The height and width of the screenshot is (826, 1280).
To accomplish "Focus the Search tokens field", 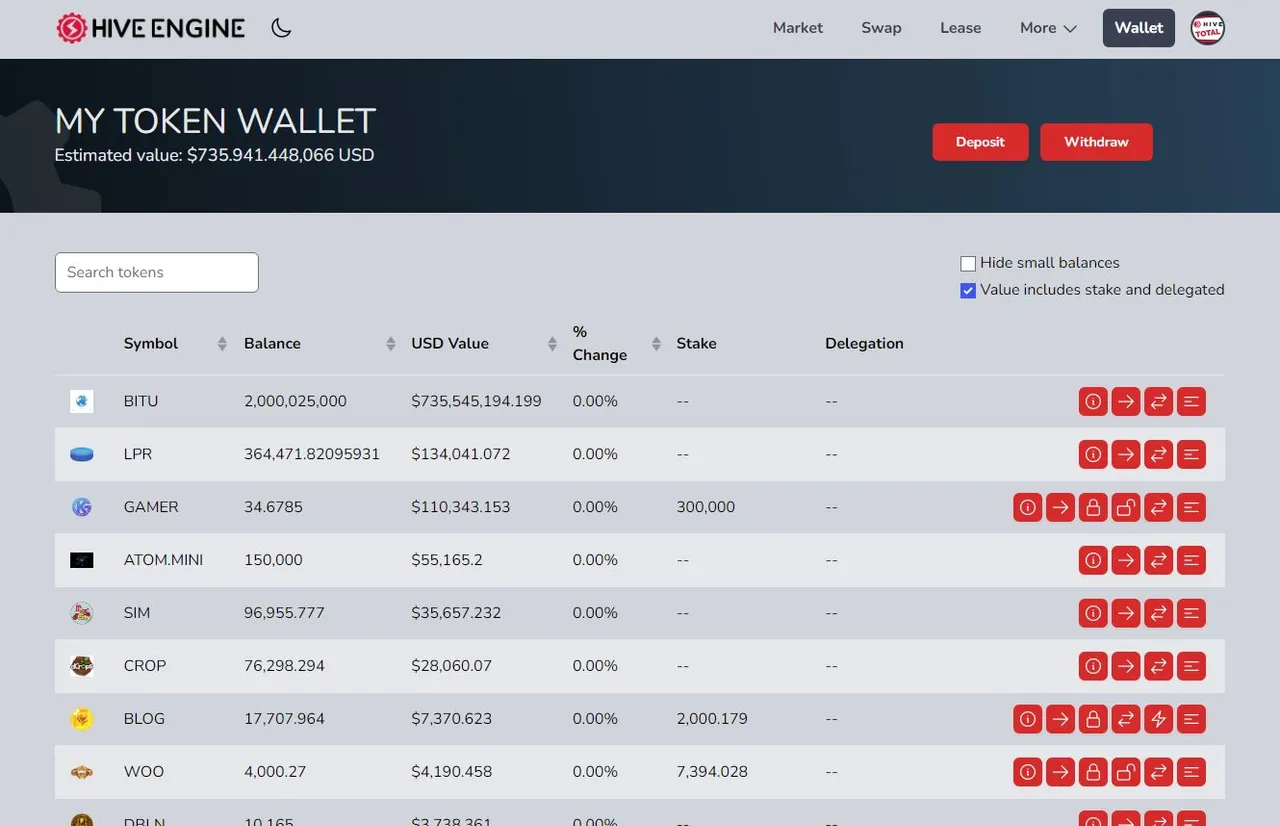I will (157, 272).
